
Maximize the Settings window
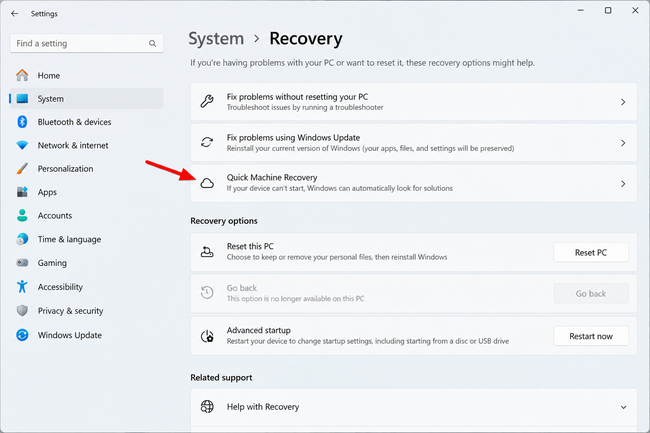click(x=608, y=10)
